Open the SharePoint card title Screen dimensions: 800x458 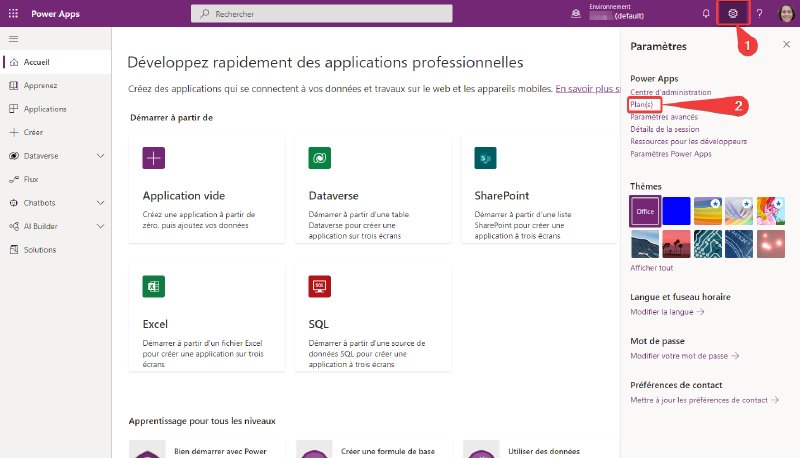click(502, 196)
